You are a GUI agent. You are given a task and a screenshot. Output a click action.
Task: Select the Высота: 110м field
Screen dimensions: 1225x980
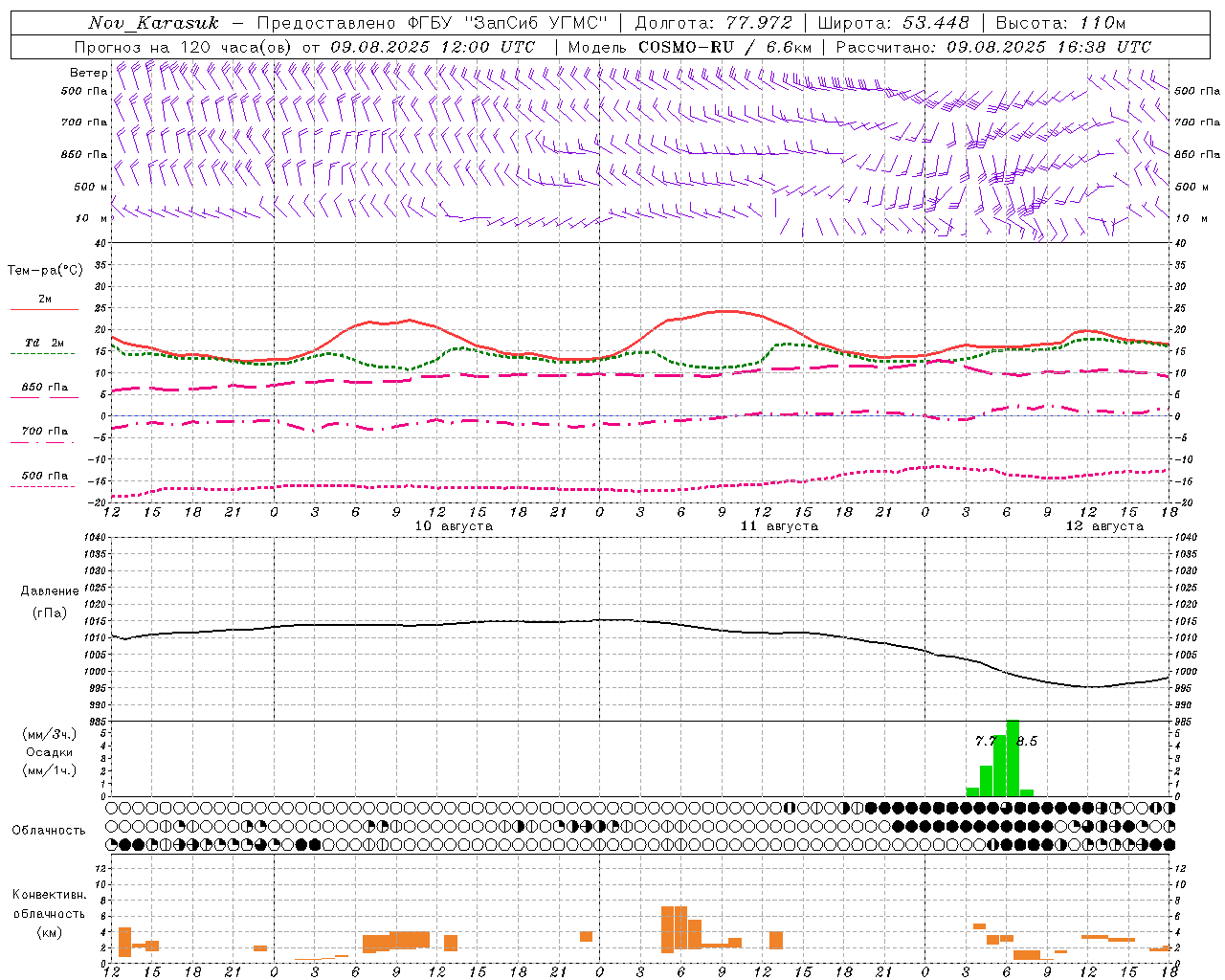click(x=1060, y=23)
